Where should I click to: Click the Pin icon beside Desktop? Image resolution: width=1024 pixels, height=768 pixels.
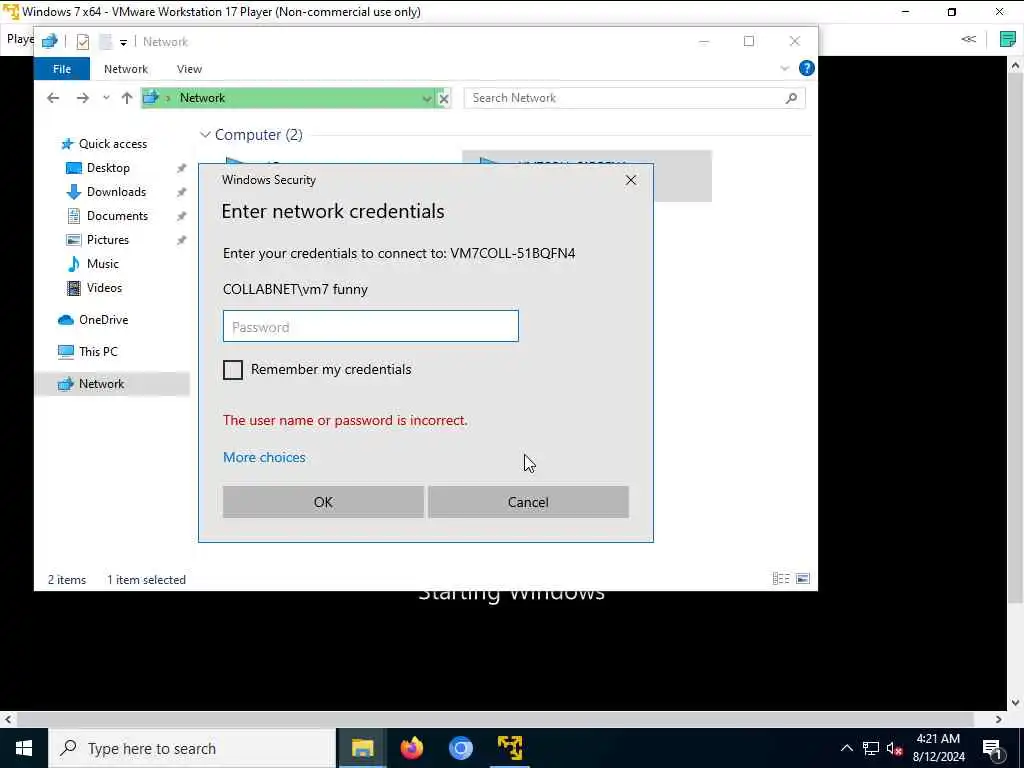click(x=182, y=168)
